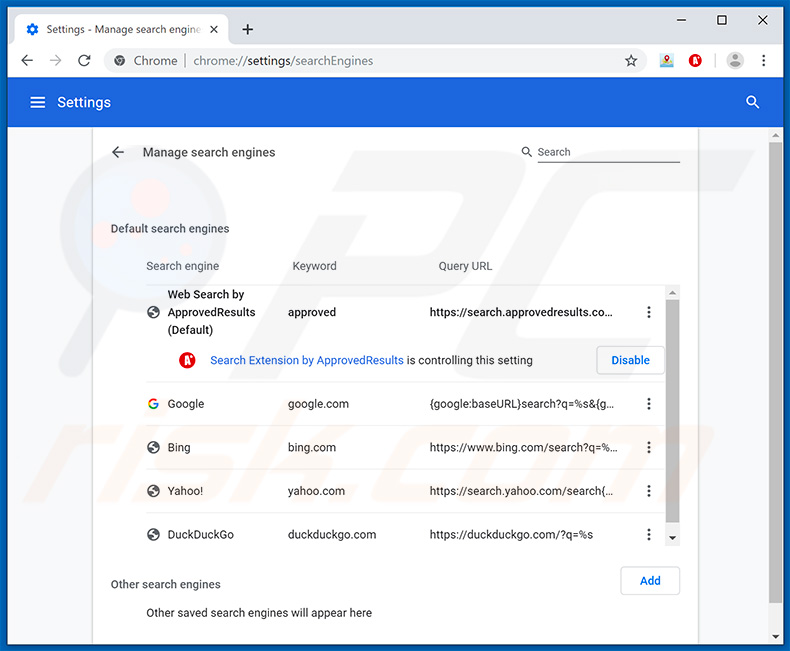Minimize the Chrome window
Image resolution: width=790 pixels, height=651 pixels.
[x=681, y=20]
